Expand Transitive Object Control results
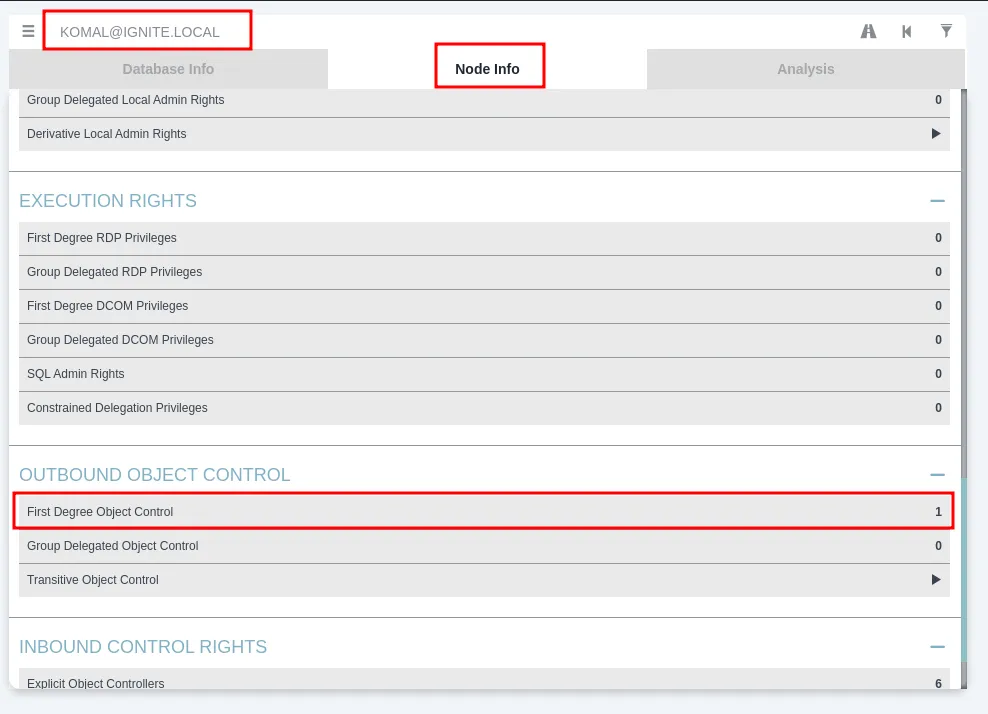Image resolution: width=988 pixels, height=714 pixels. tap(936, 579)
